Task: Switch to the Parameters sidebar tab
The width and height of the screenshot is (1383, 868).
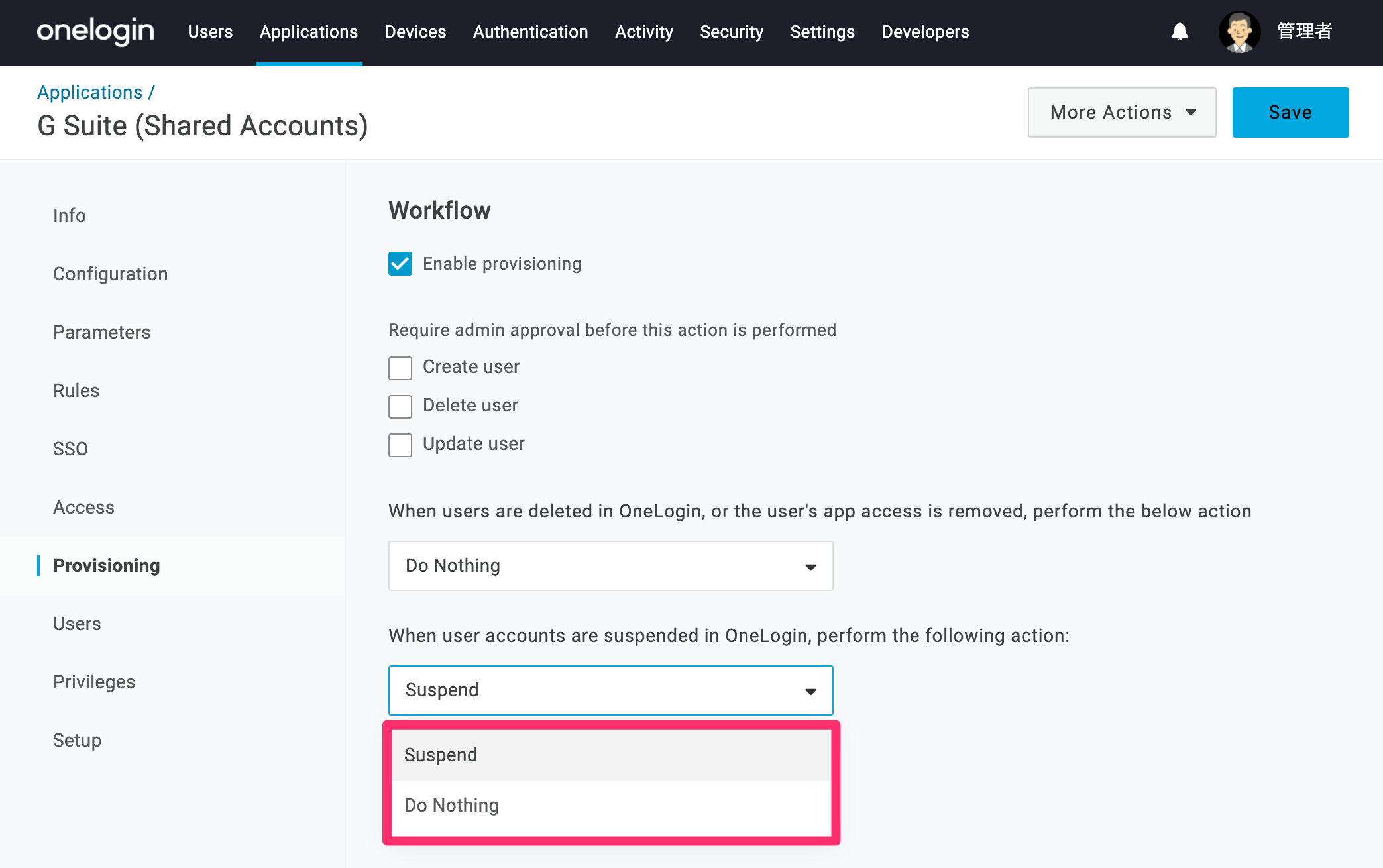Action: tap(102, 332)
